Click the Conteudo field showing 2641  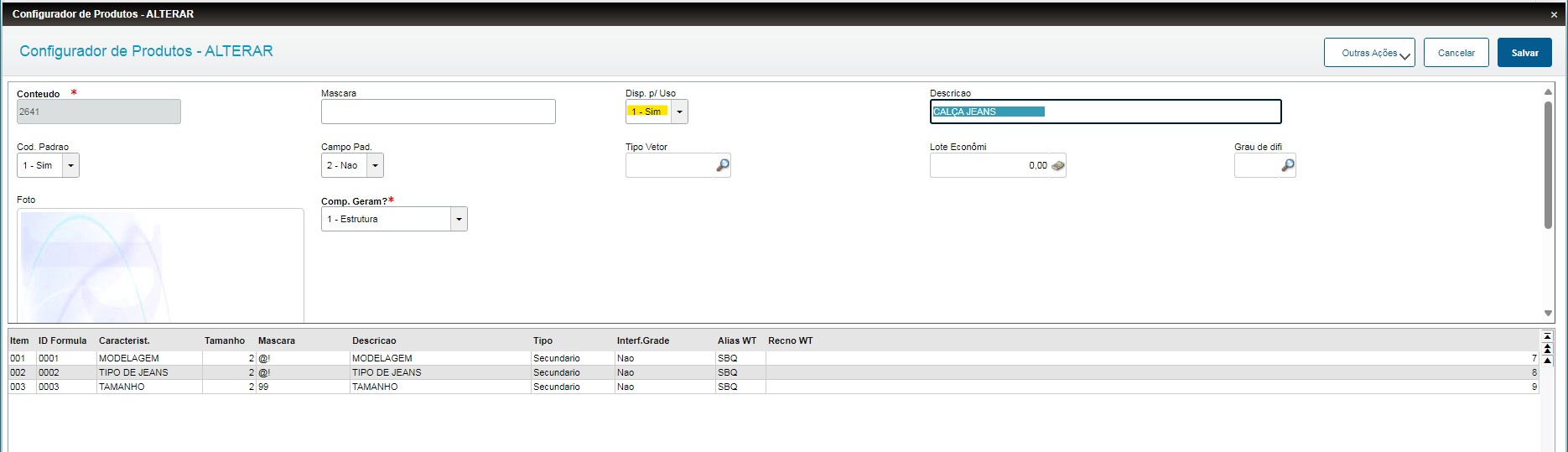(99, 112)
